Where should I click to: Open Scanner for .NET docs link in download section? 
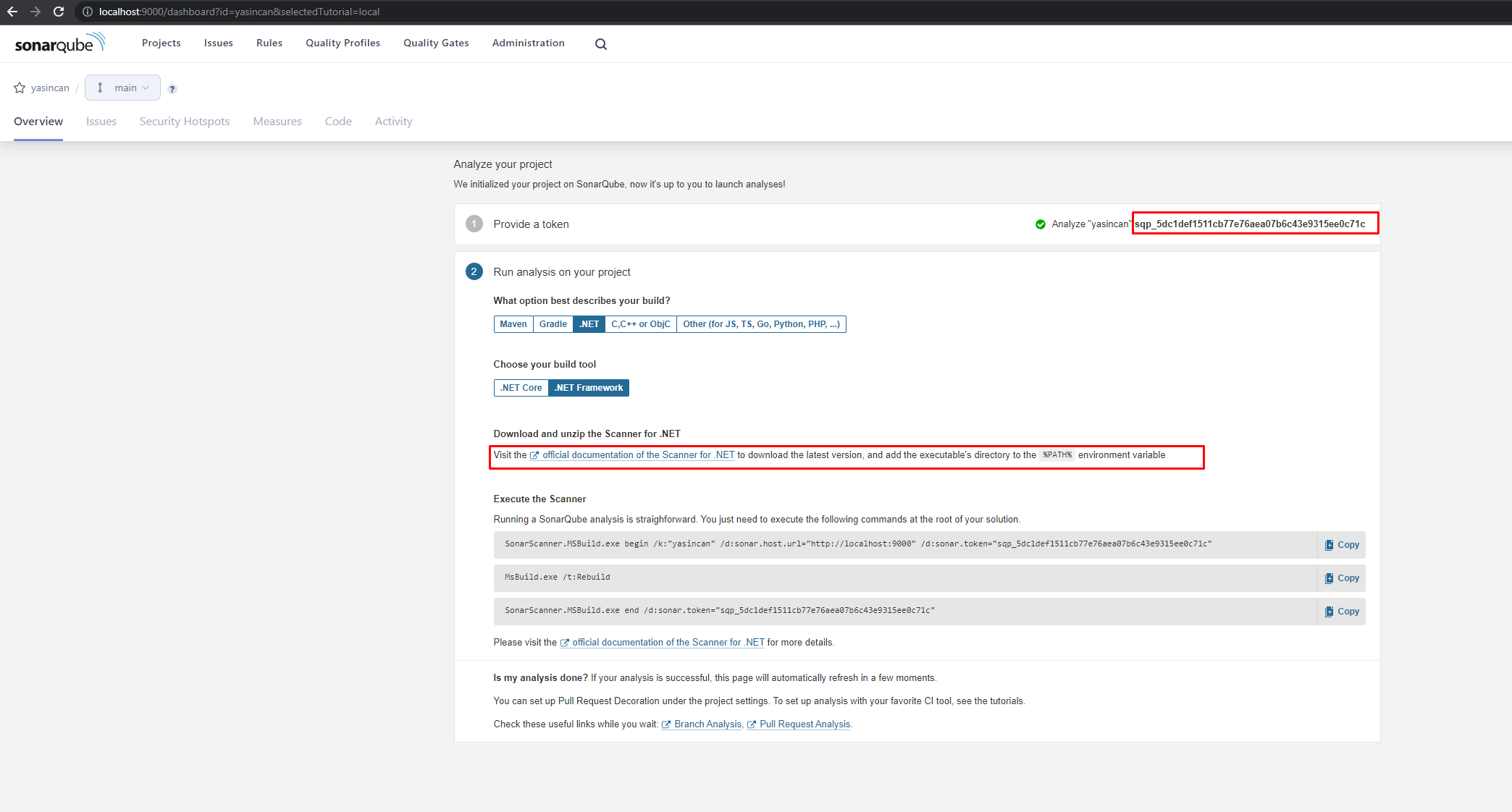[x=632, y=455]
